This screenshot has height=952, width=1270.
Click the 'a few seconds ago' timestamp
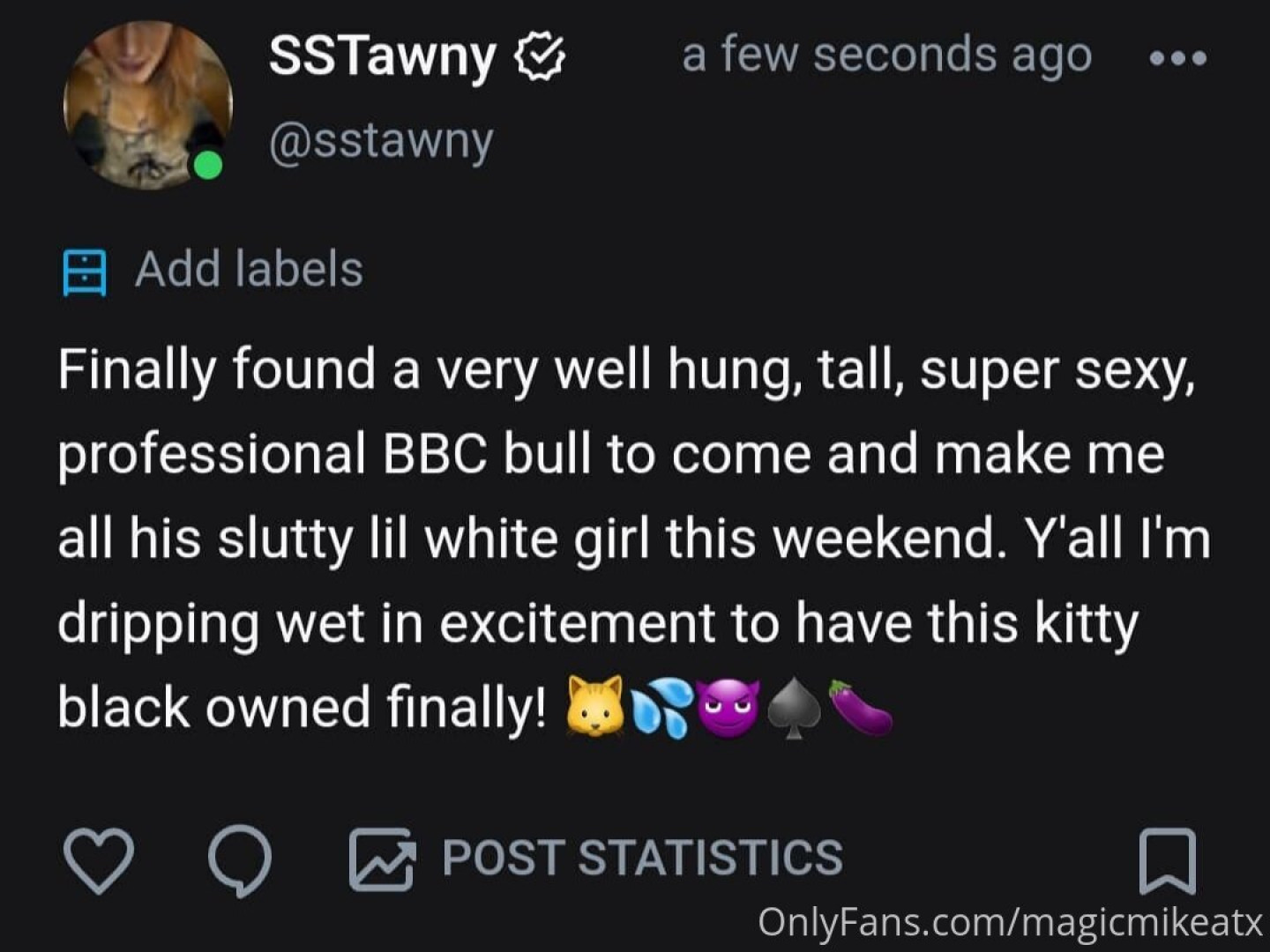coord(886,55)
